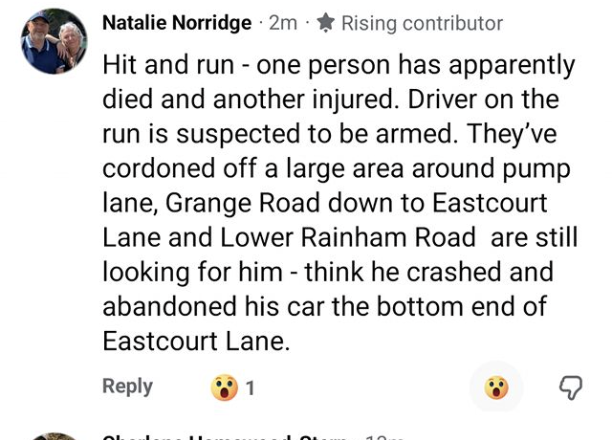
Task: Click the Natalie Norridge name link
Action: 177,22
